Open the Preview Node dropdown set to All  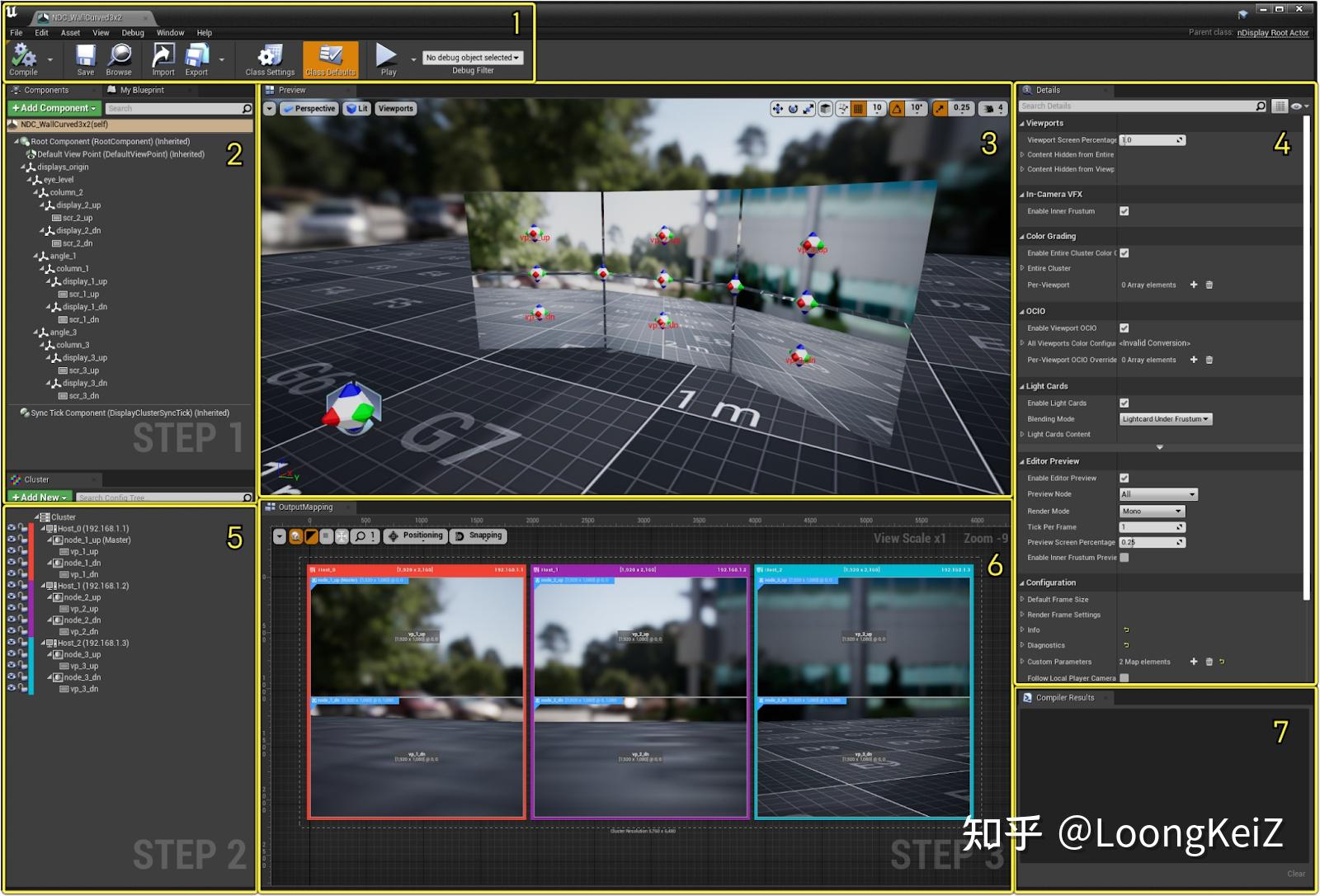pyautogui.click(x=1158, y=493)
